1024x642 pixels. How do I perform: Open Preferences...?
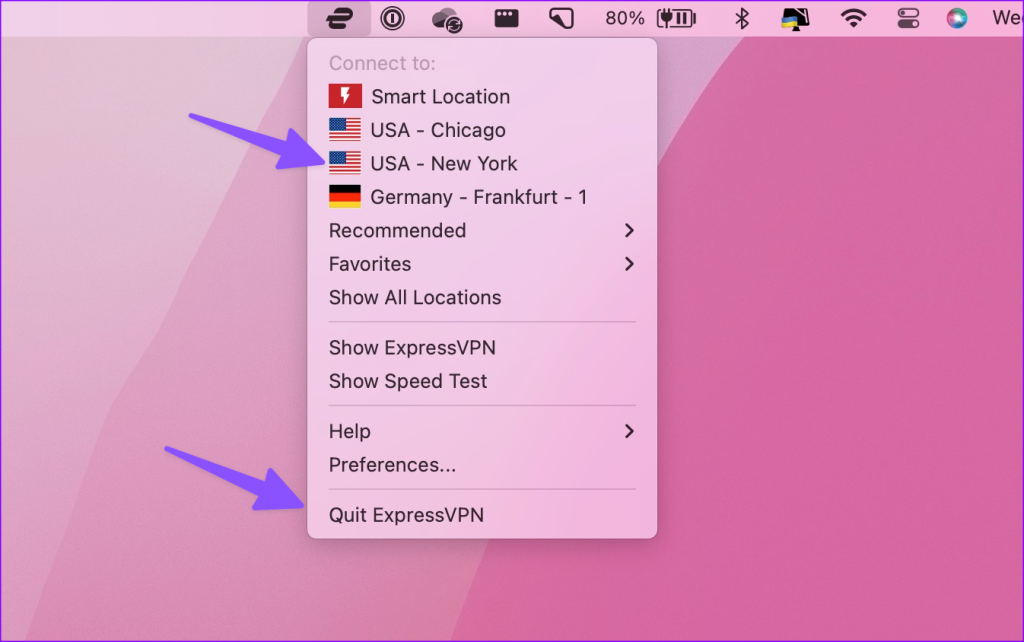pyautogui.click(x=482, y=464)
